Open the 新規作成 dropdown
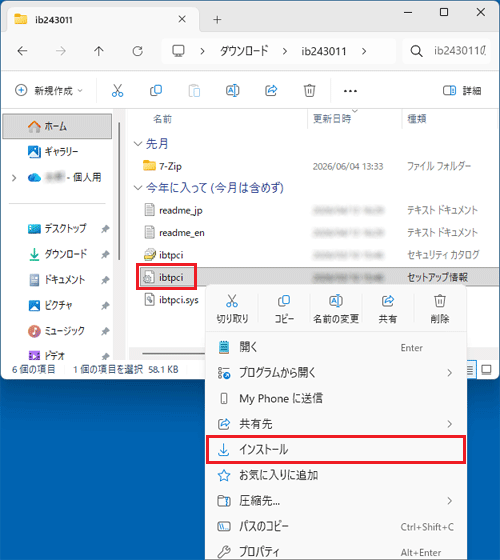500x560 pixels. point(49,91)
